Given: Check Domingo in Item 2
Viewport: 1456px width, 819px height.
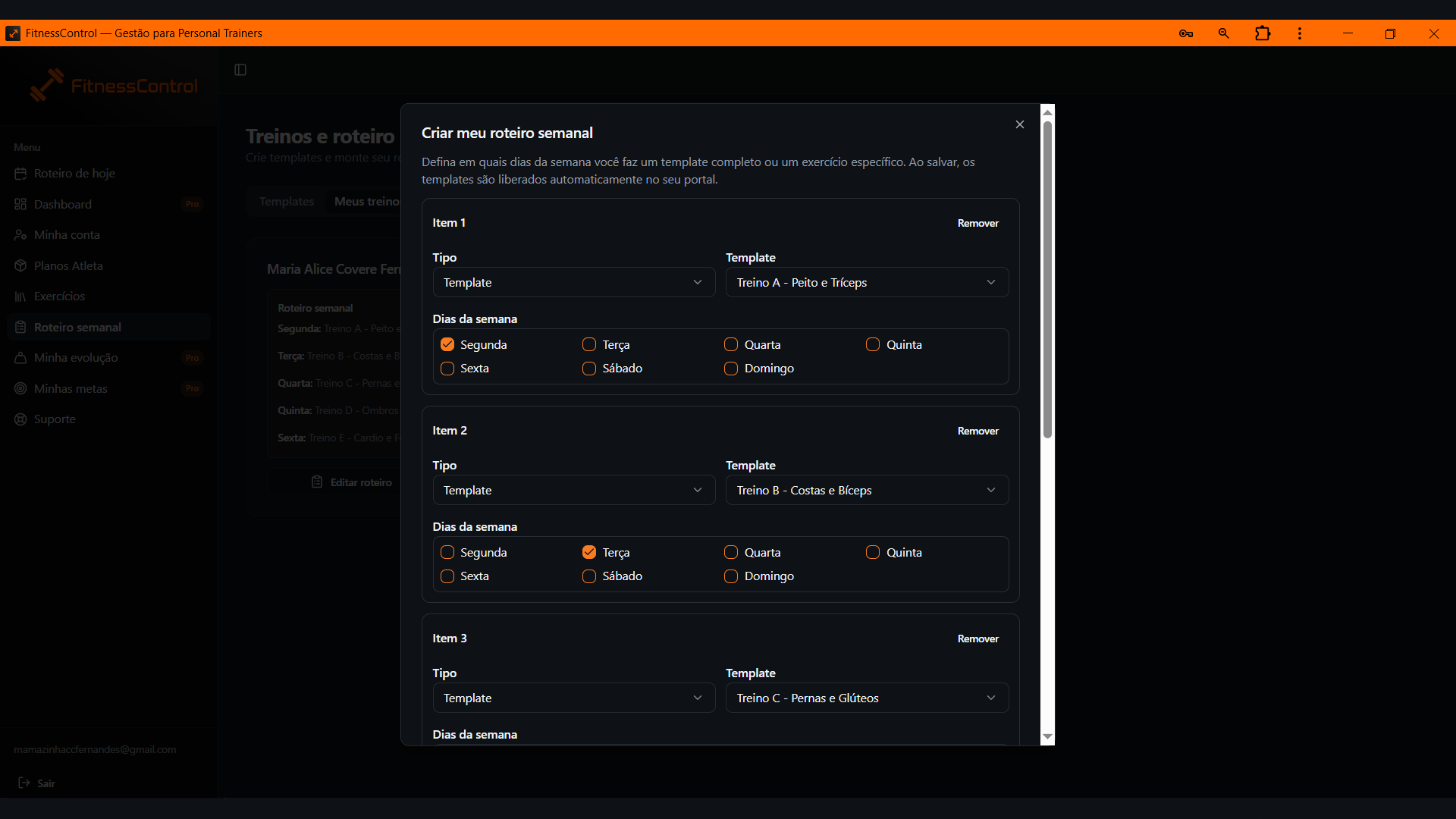Looking at the screenshot, I should pyautogui.click(x=731, y=576).
